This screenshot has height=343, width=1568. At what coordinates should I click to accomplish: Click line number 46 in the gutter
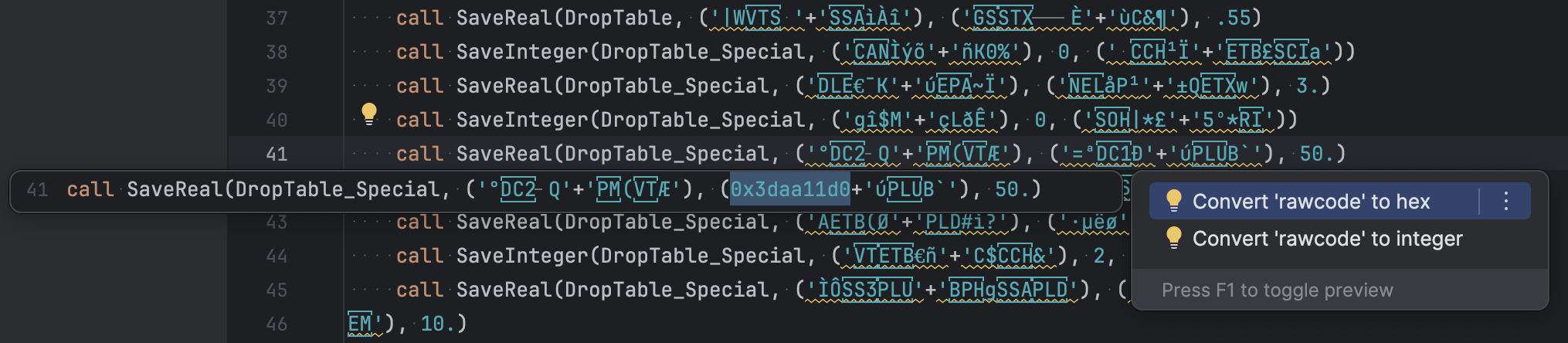[x=277, y=324]
